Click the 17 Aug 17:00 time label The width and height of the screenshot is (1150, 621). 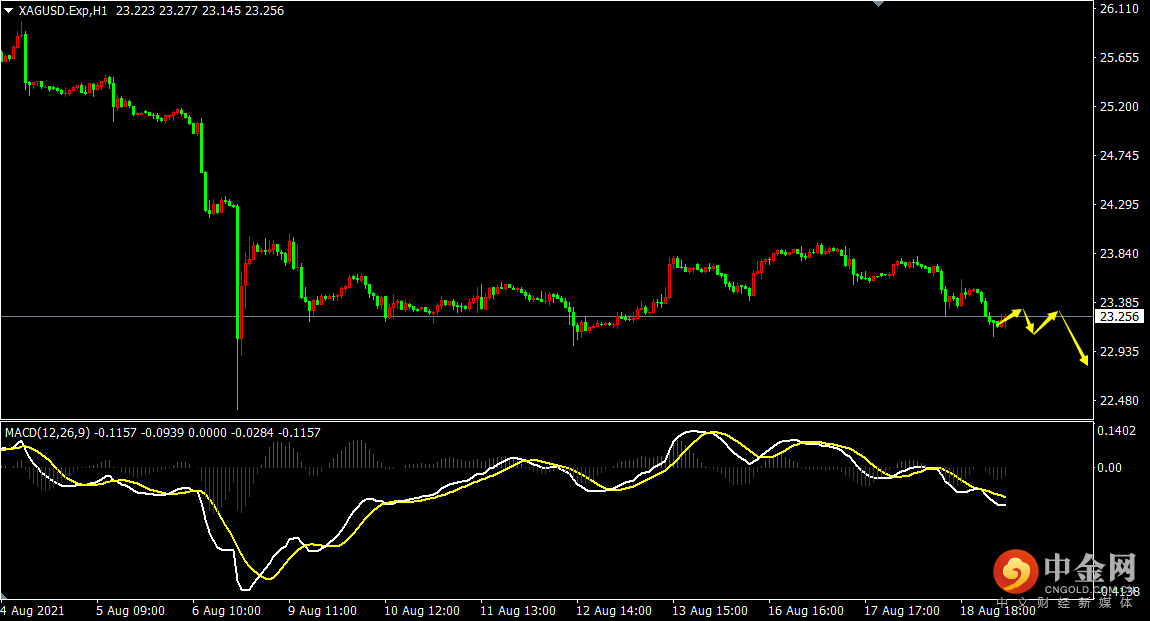point(902,611)
